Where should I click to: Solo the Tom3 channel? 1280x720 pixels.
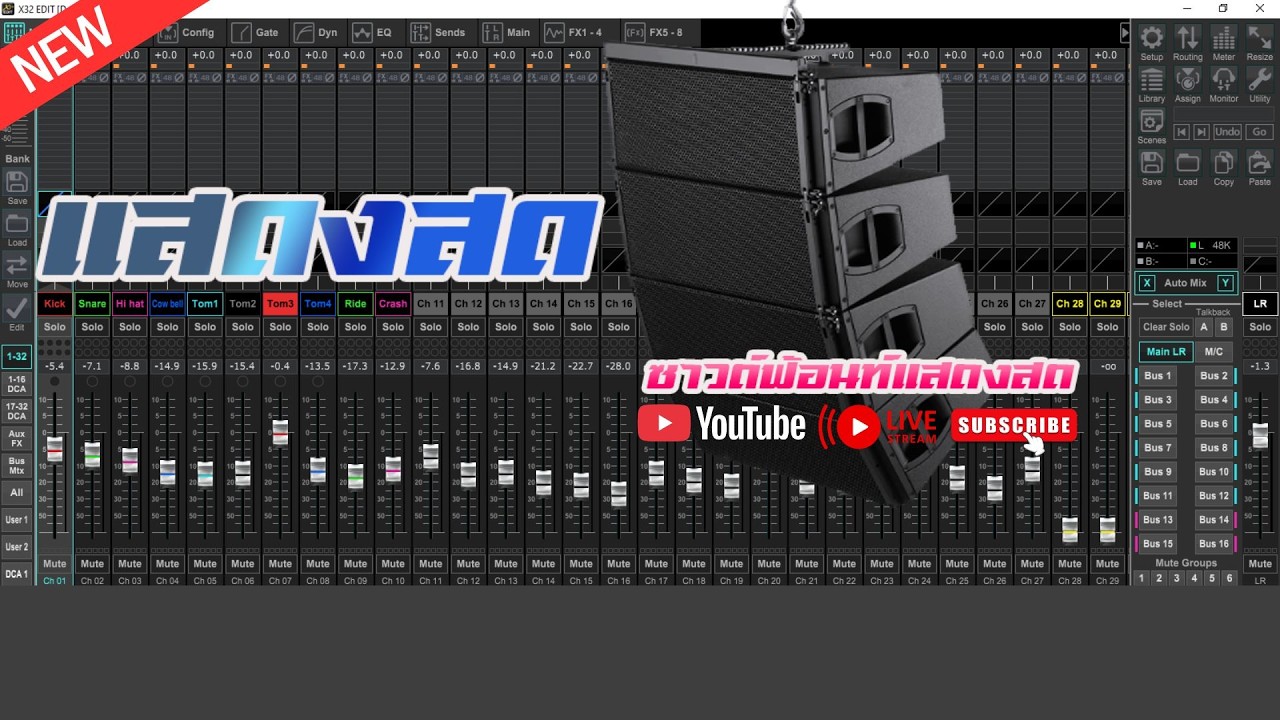tap(280, 327)
